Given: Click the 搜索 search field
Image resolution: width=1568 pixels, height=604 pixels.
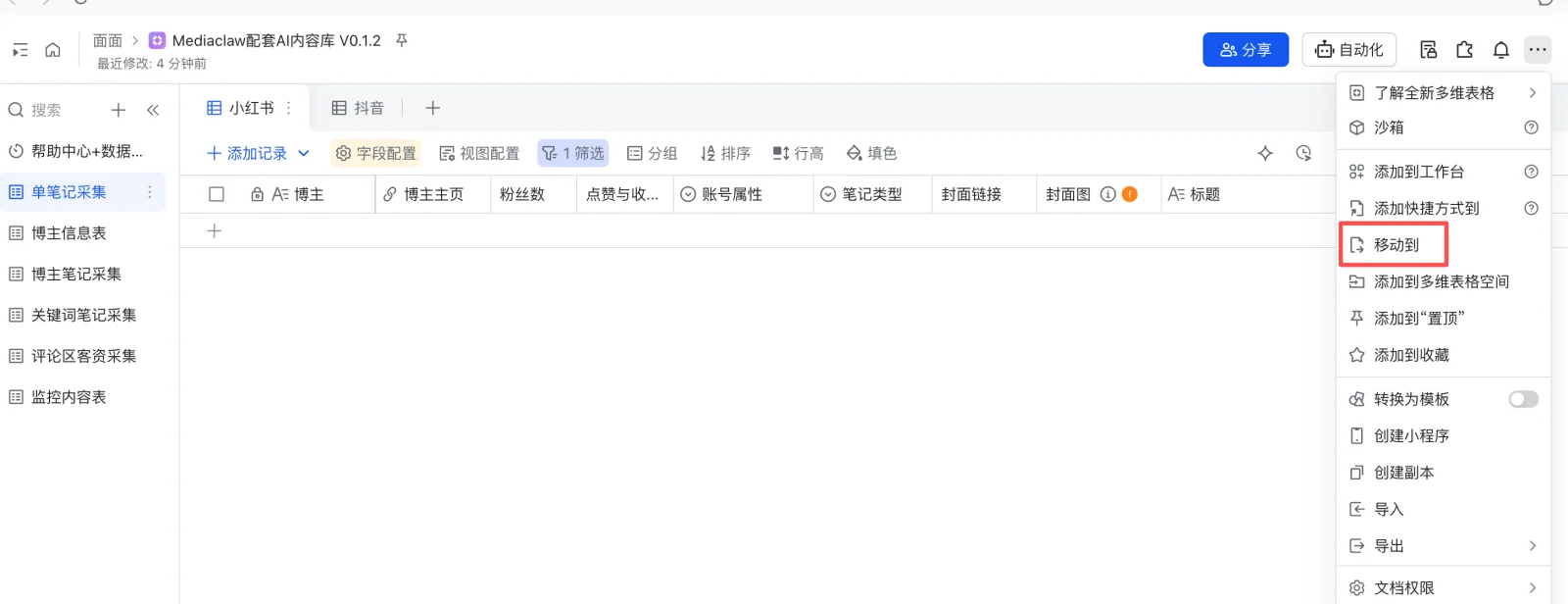Looking at the screenshot, I should click(x=46, y=110).
